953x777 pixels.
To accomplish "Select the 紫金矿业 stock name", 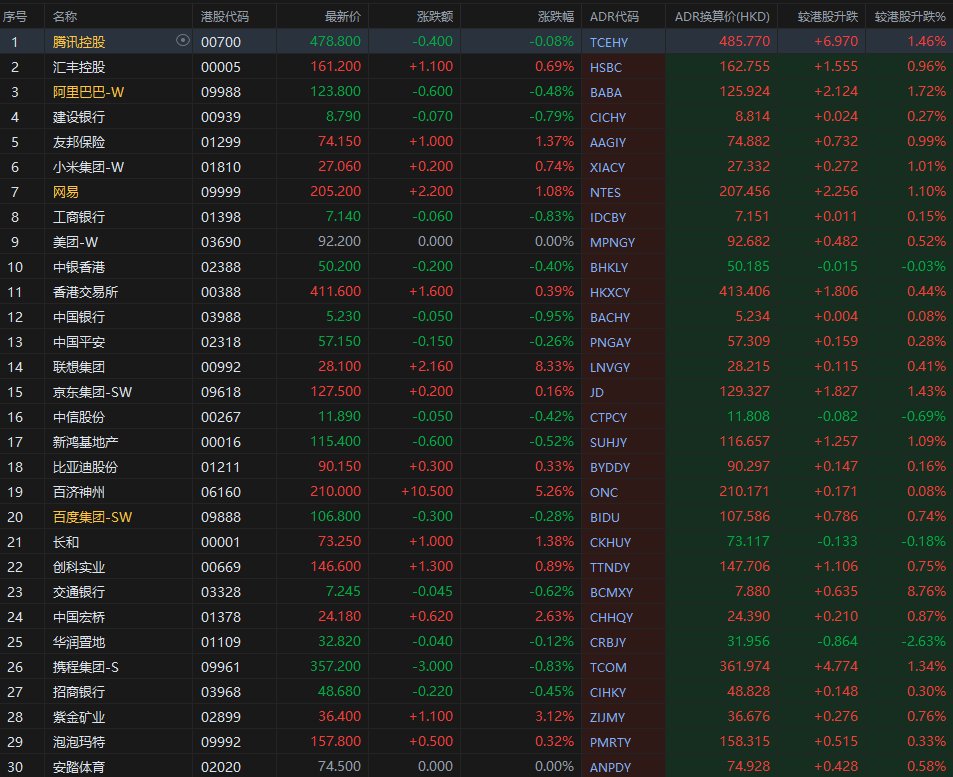I will (79, 717).
